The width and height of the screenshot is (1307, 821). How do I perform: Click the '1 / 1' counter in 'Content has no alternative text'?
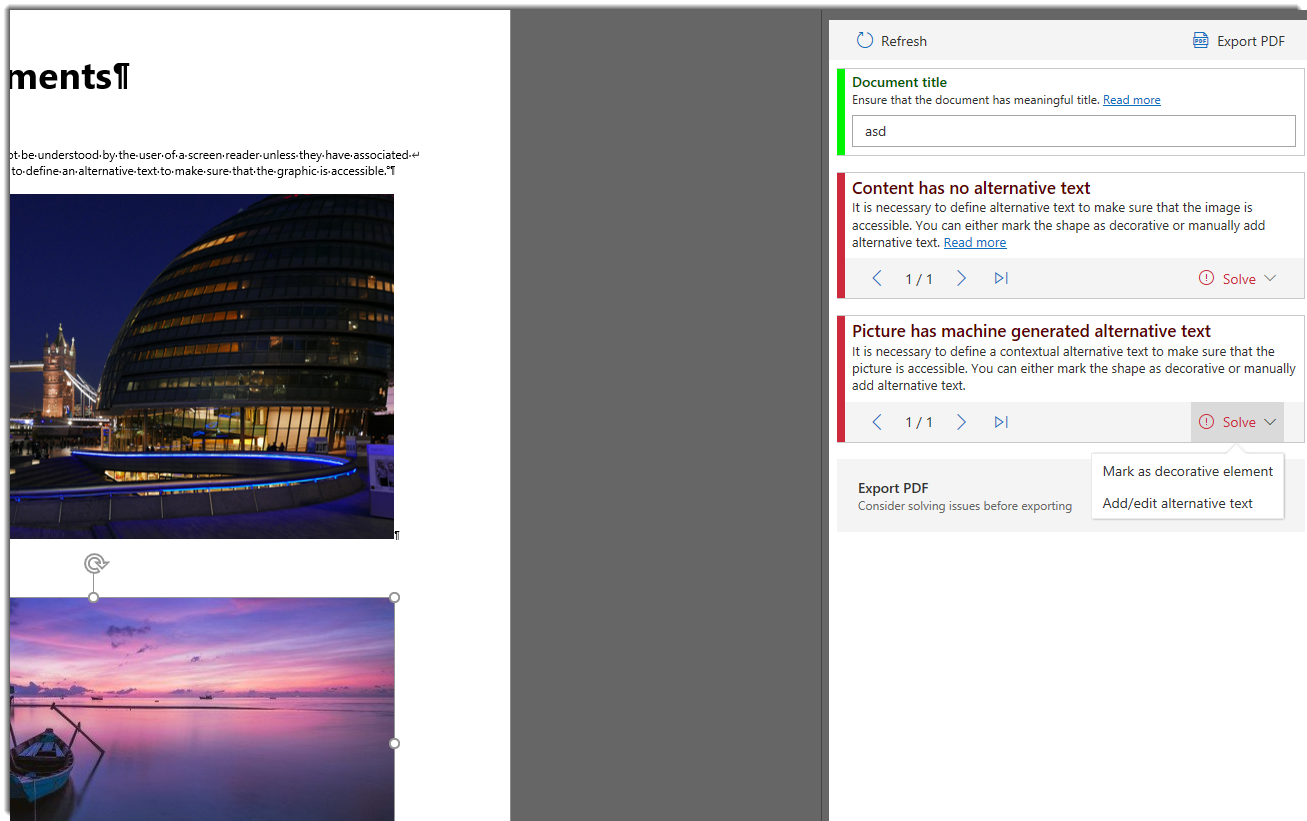[919, 279]
